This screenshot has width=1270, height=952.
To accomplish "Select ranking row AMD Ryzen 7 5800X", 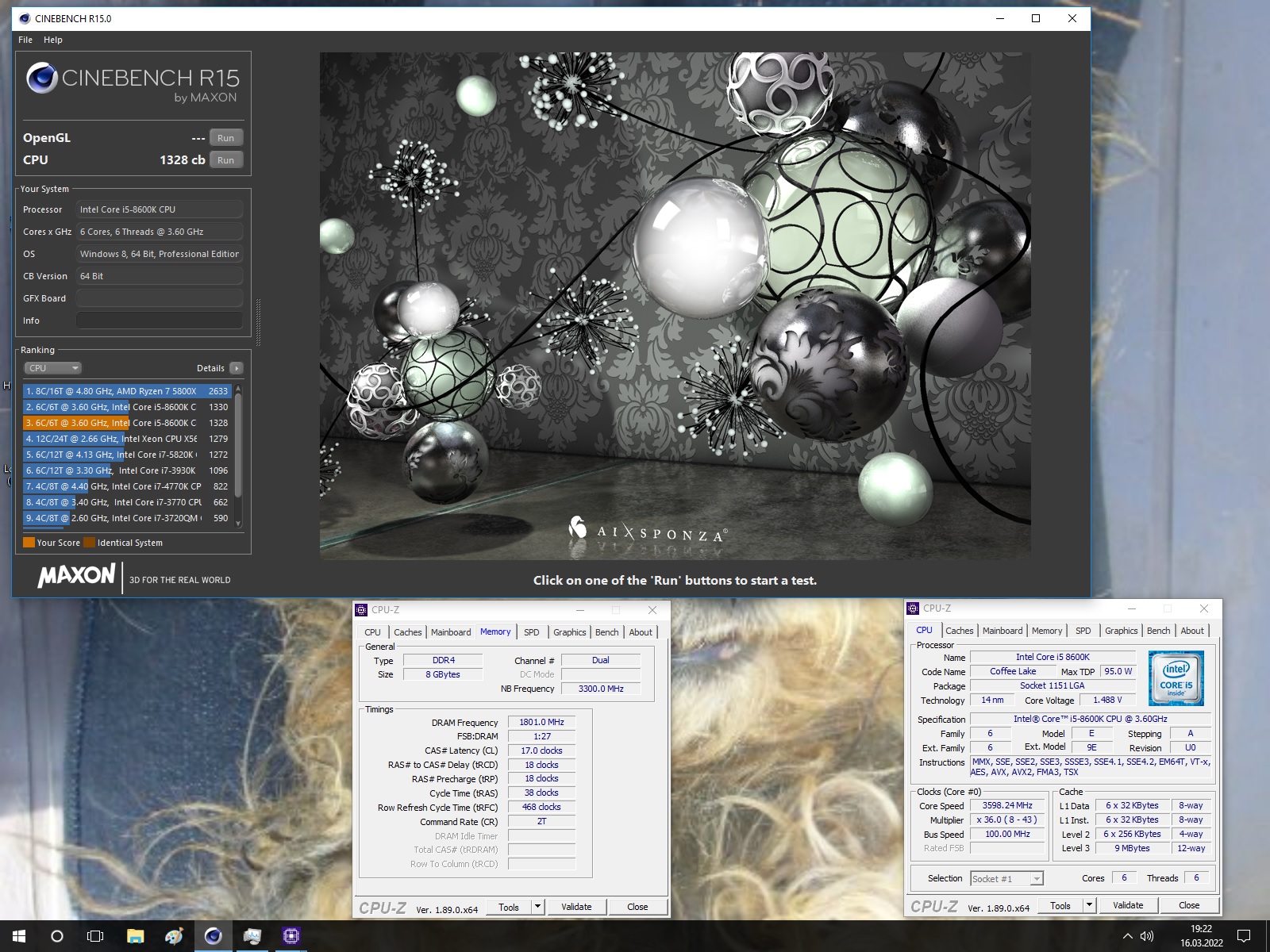I will (127, 391).
